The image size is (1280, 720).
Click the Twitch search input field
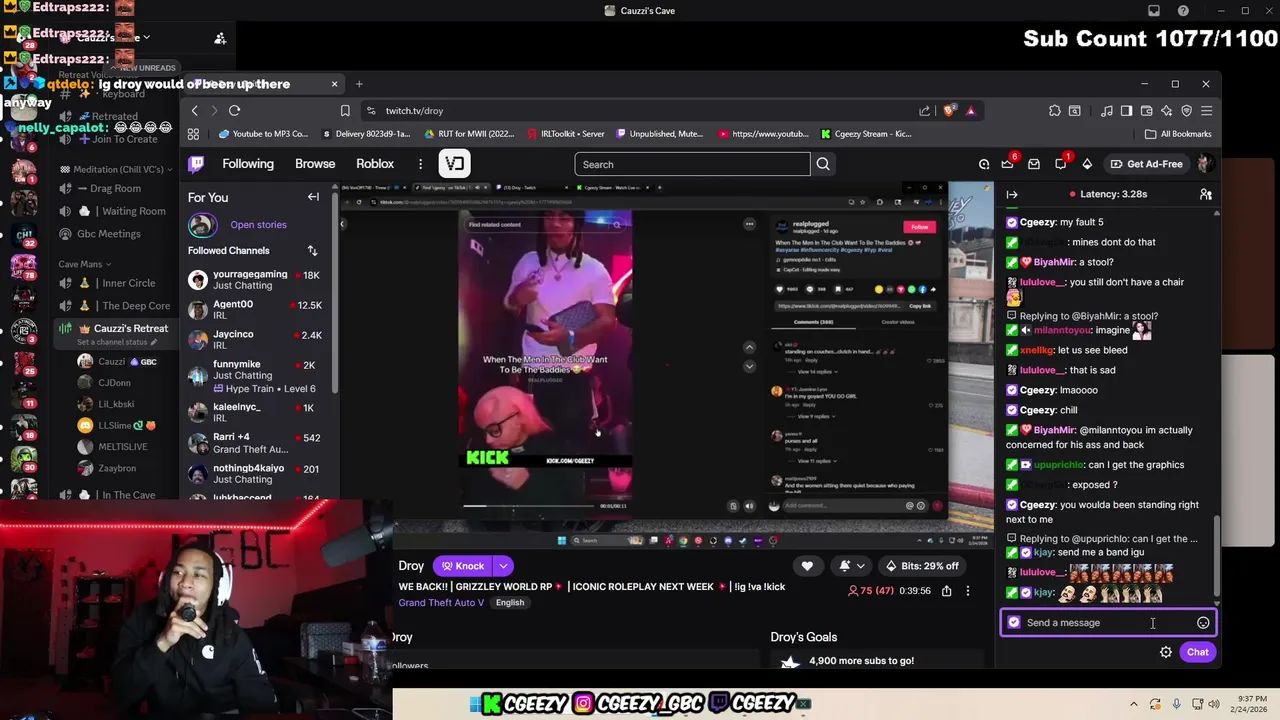pos(692,164)
